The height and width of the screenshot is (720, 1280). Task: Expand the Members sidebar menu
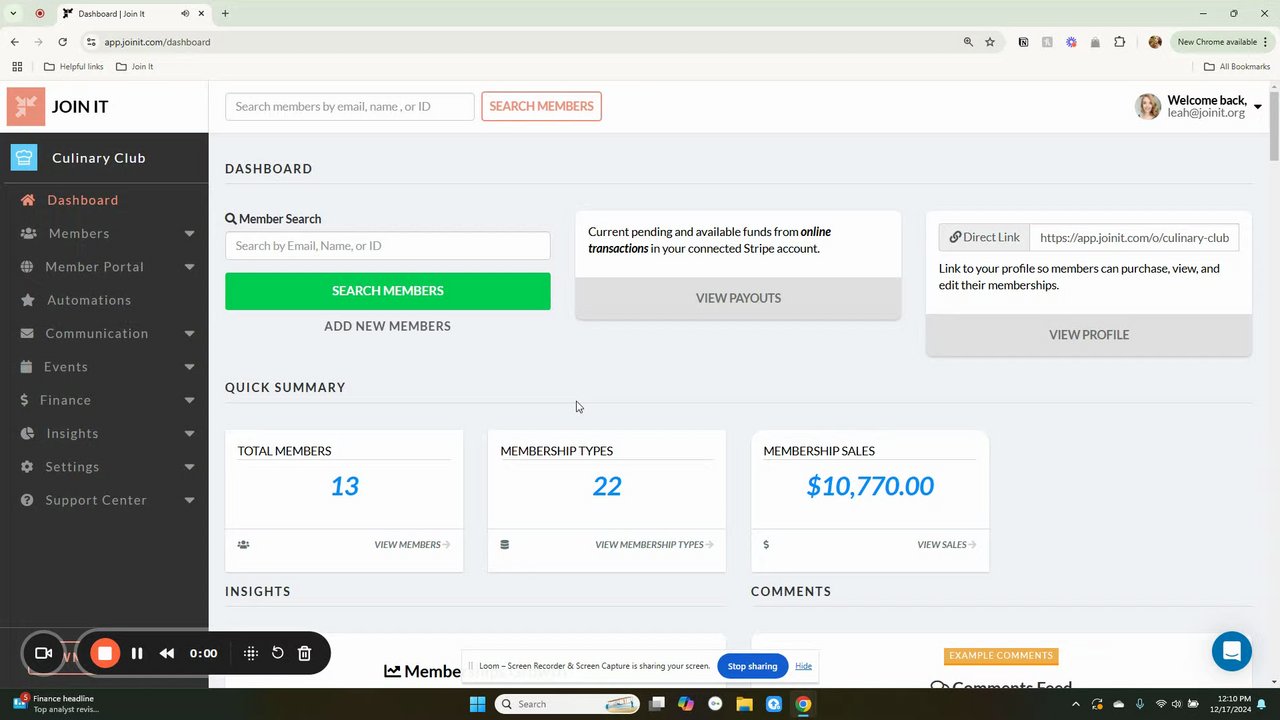[x=189, y=234]
